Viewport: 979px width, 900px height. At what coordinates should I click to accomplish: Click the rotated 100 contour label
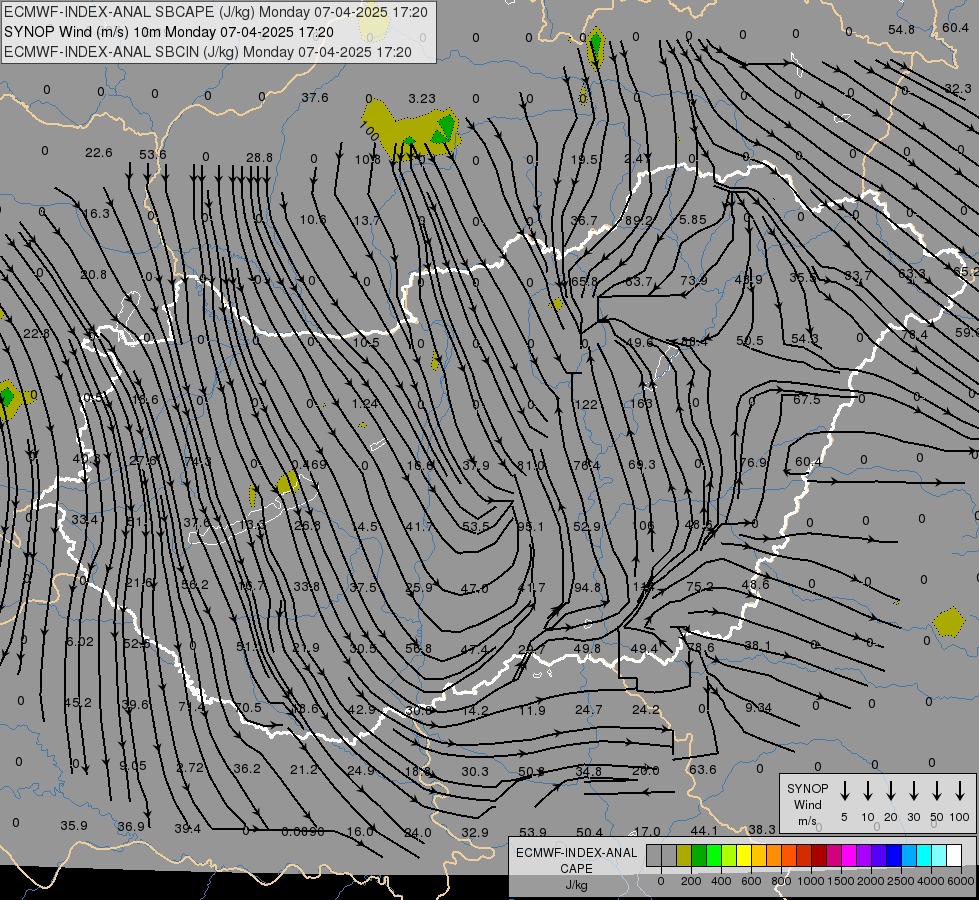pos(370,131)
